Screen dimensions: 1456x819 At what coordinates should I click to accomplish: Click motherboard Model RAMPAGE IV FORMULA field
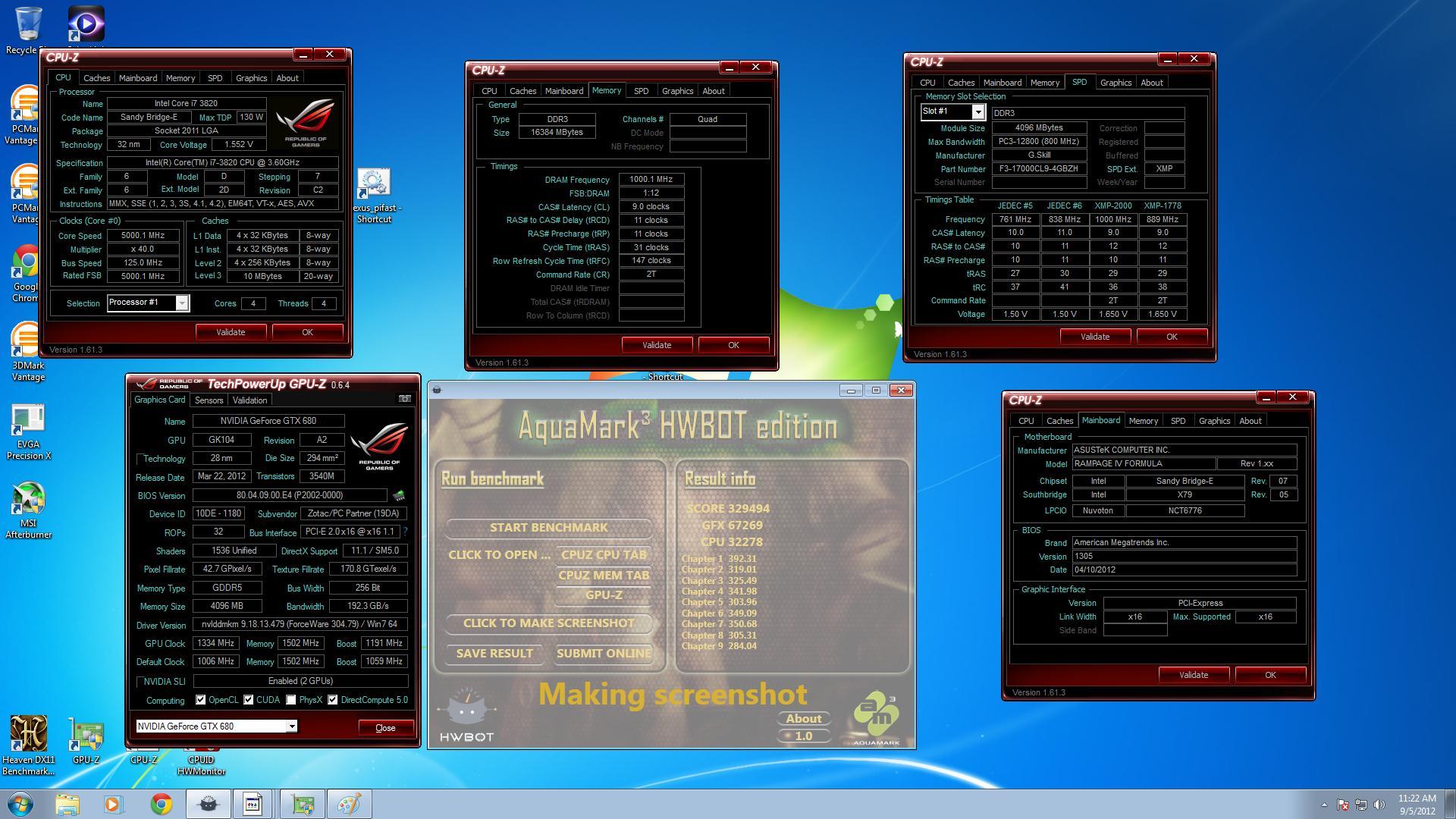coord(1143,463)
